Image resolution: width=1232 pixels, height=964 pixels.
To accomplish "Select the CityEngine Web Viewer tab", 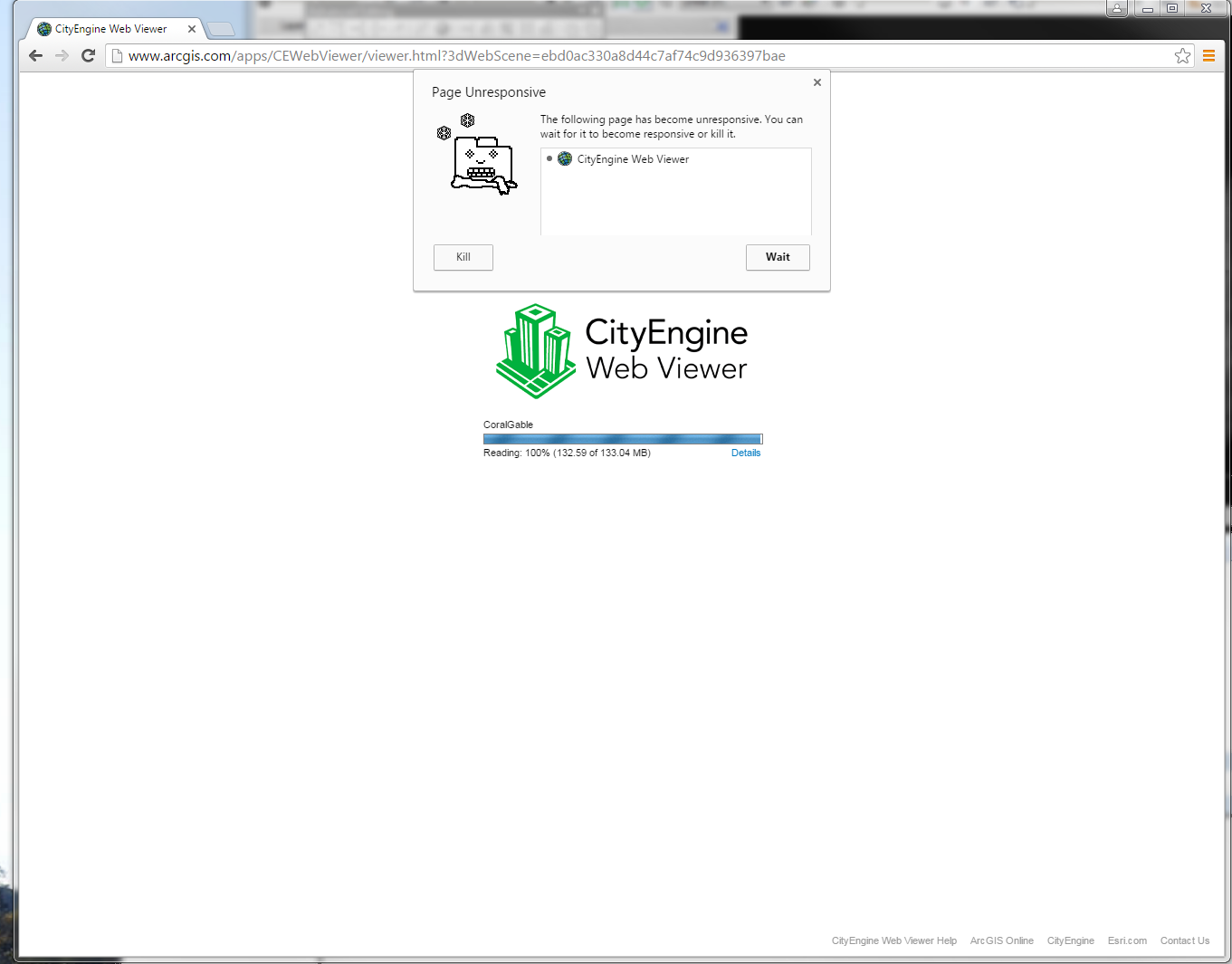I will 112,29.
